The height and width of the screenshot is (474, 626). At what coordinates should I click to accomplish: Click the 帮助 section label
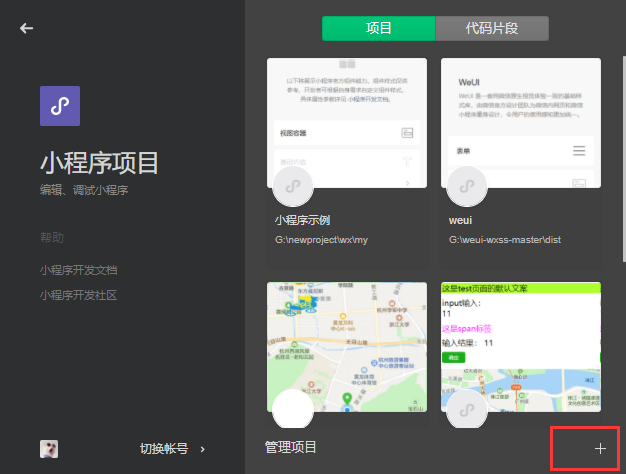click(x=52, y=238)
